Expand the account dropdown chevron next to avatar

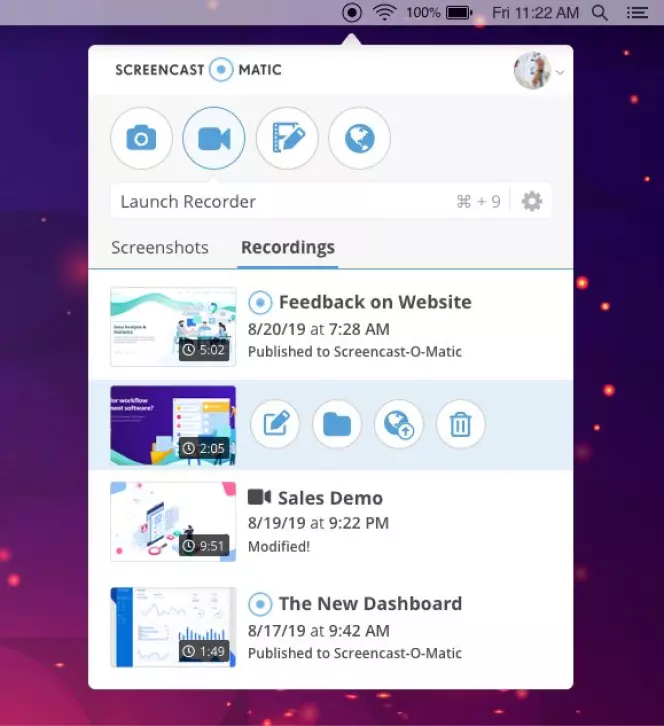[560, 72]
